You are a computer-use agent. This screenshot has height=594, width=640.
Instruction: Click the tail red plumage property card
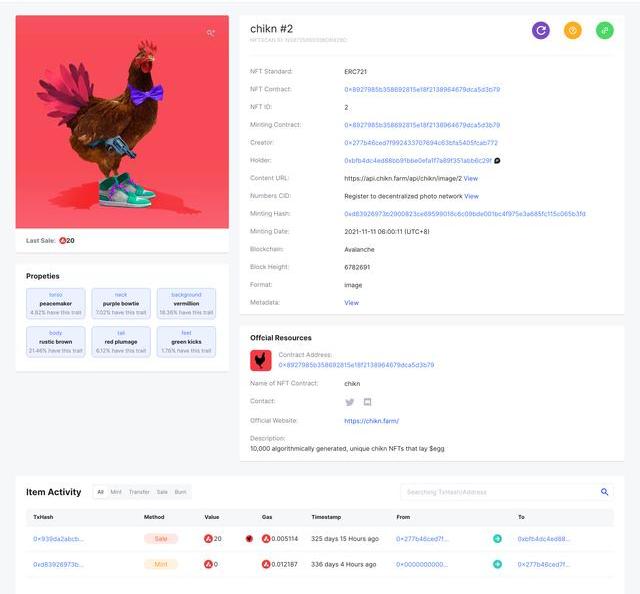coord(121,342)
